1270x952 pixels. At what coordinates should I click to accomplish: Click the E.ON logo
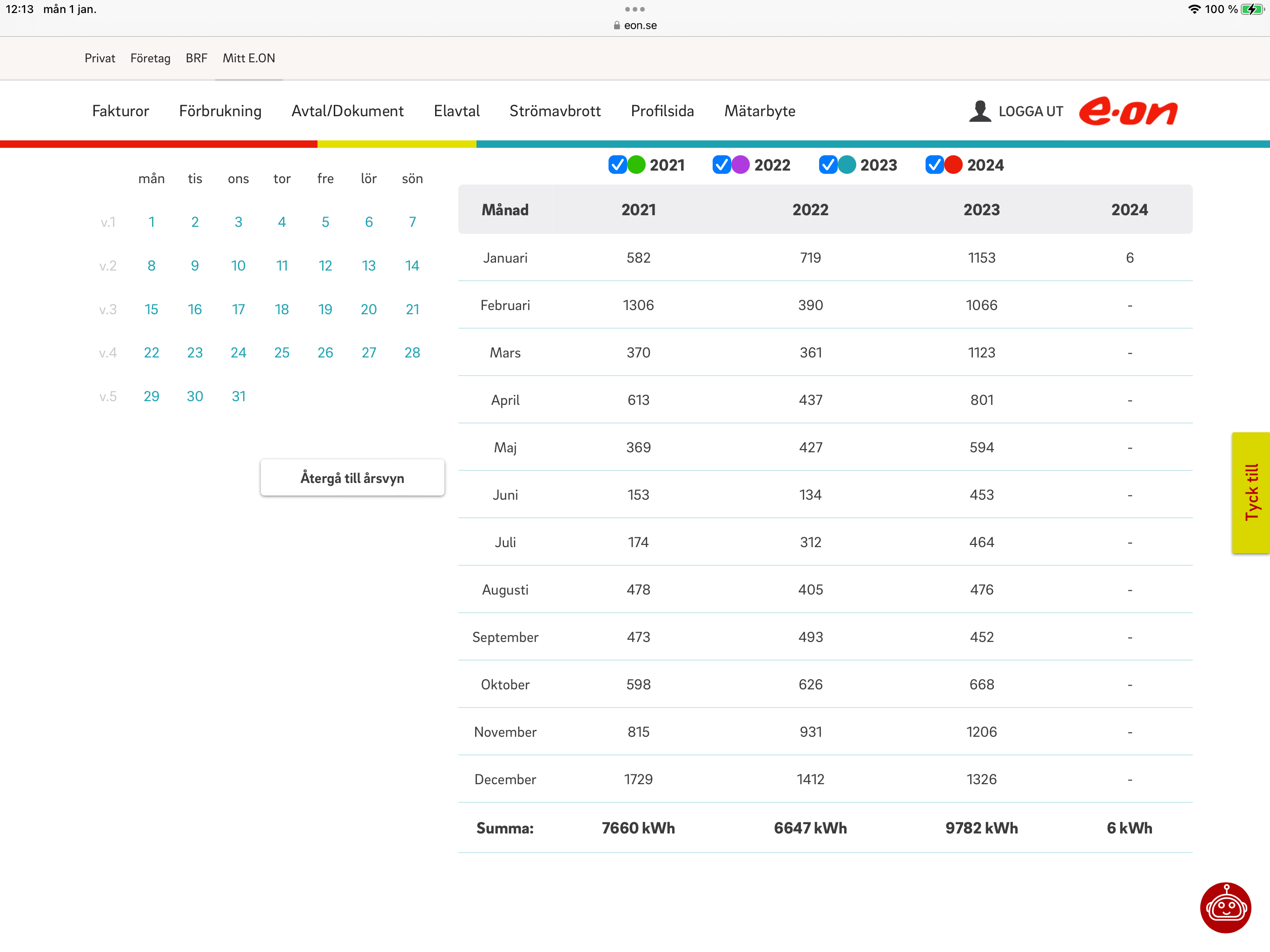tap(1128, 112)
